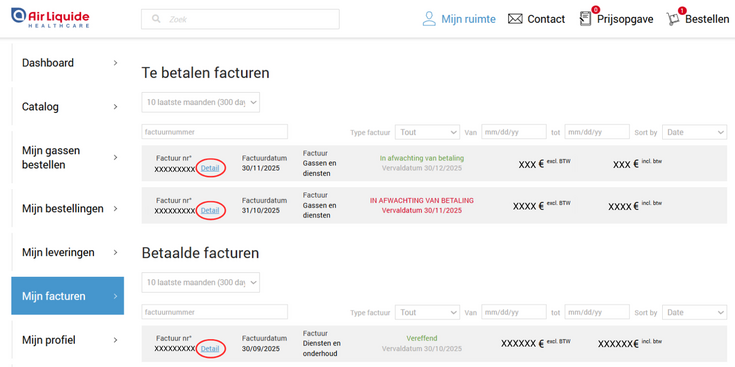Click the tot date field for paid invoices

point(597,312)
